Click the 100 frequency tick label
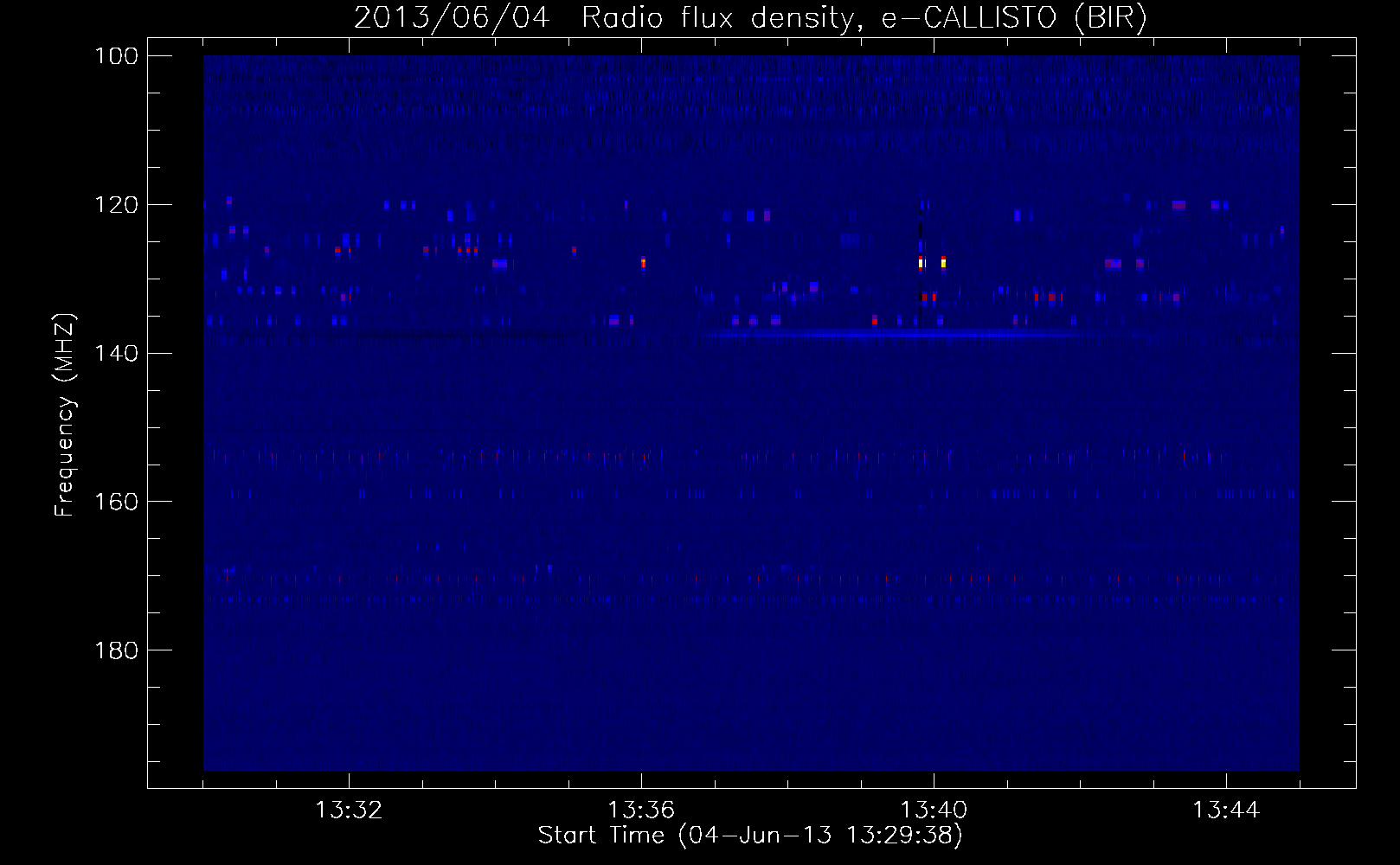The width and height of the screenshot is (1400, 865). pos(117,56)
